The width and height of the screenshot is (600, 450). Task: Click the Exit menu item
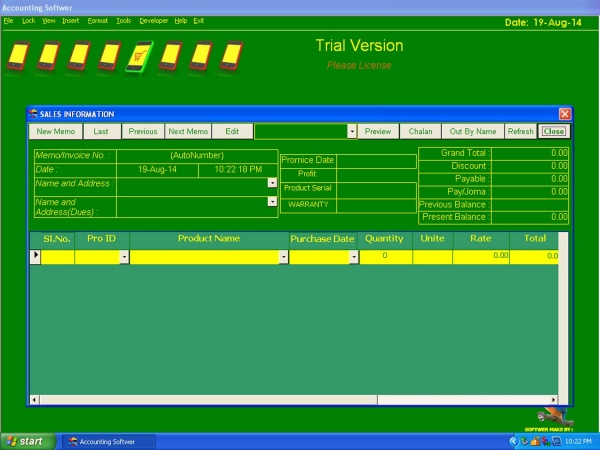pos(198,21)
